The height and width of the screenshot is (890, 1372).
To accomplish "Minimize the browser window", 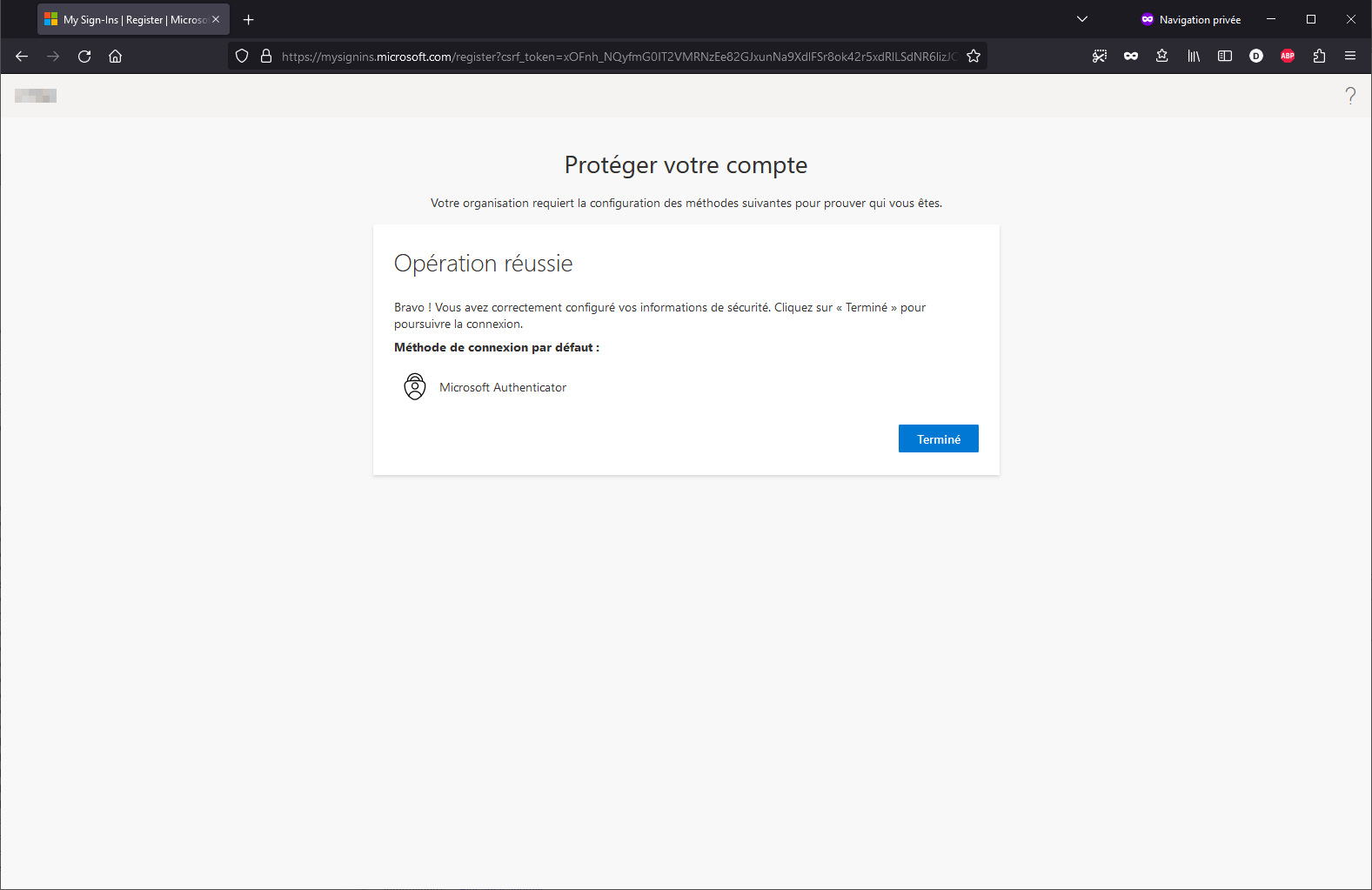I will pyautogui.click(x=1271, y=19).
